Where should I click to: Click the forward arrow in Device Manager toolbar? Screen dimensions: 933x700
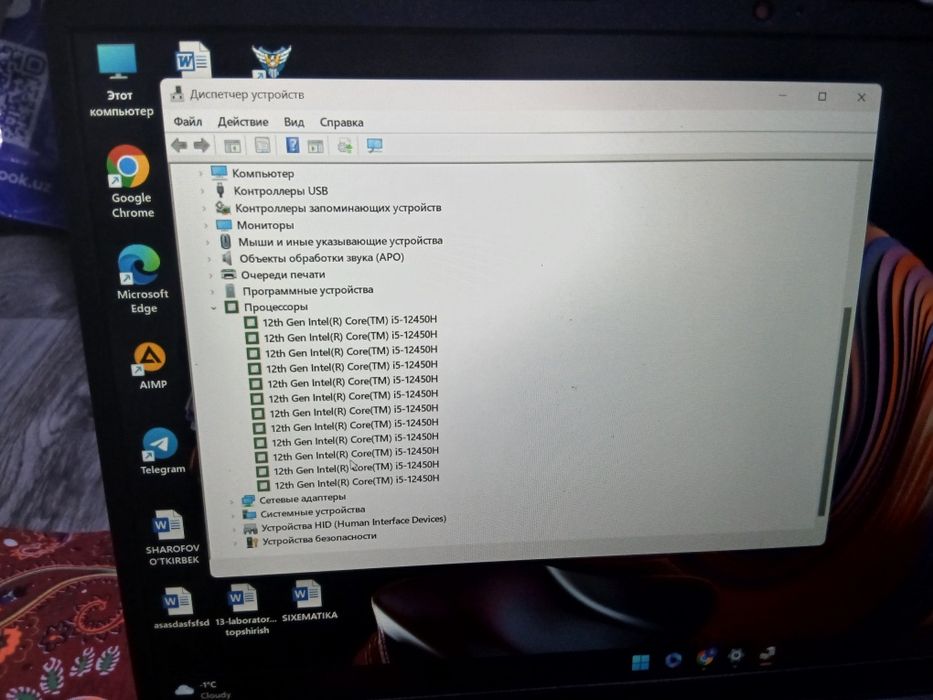click(x=202, y=145)
